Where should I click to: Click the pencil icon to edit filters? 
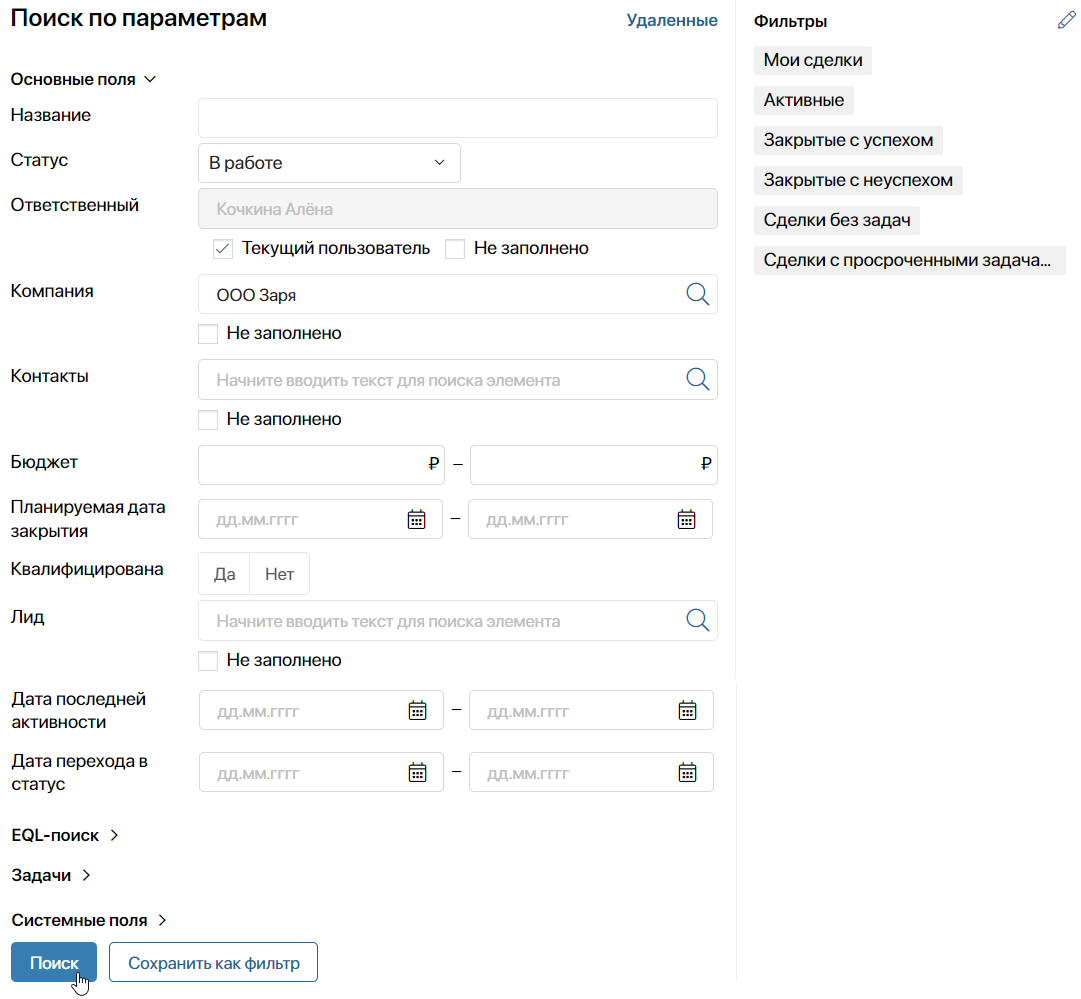tap(1066, 21)
